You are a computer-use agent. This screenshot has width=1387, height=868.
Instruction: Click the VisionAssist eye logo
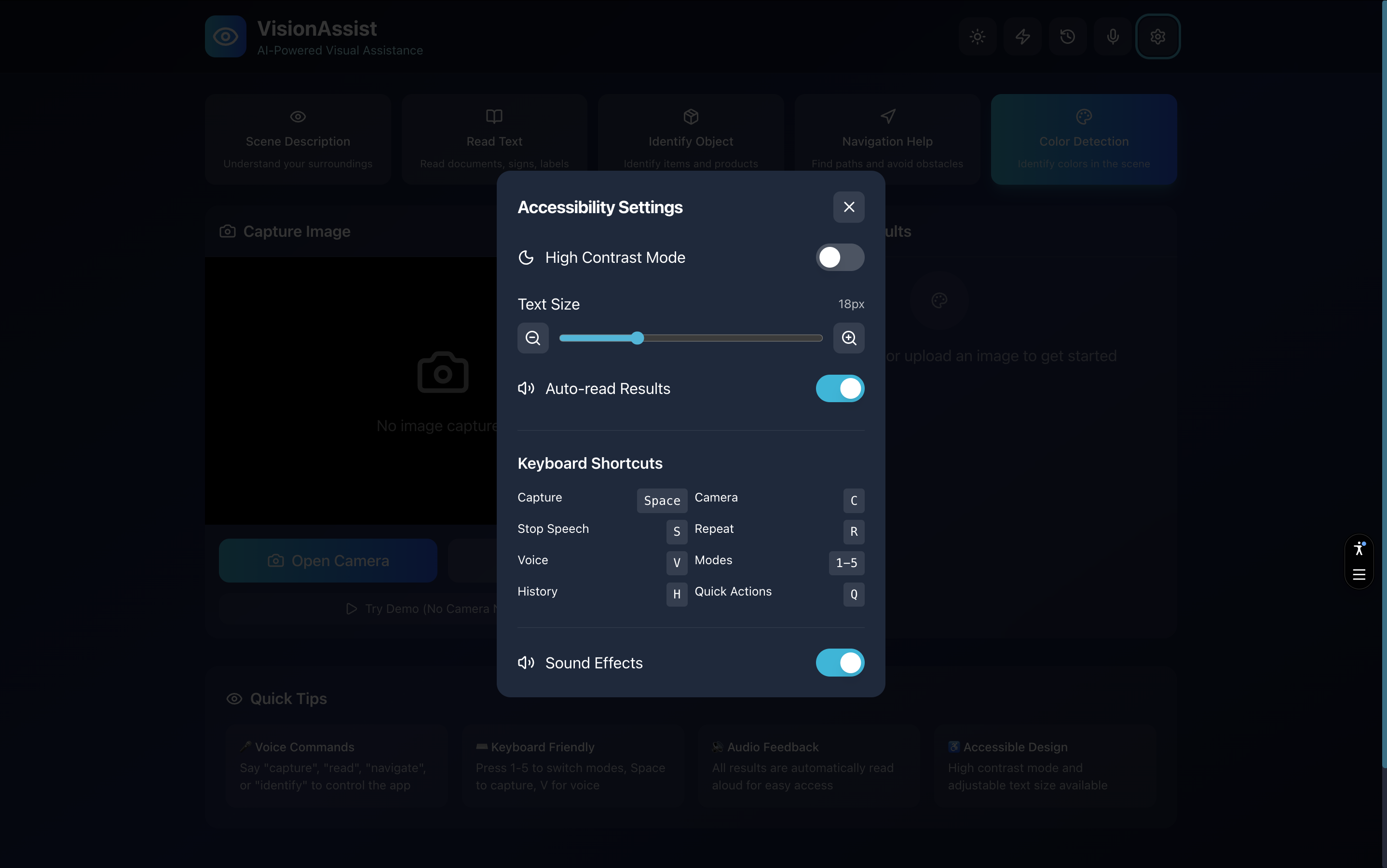pos(226,37)
